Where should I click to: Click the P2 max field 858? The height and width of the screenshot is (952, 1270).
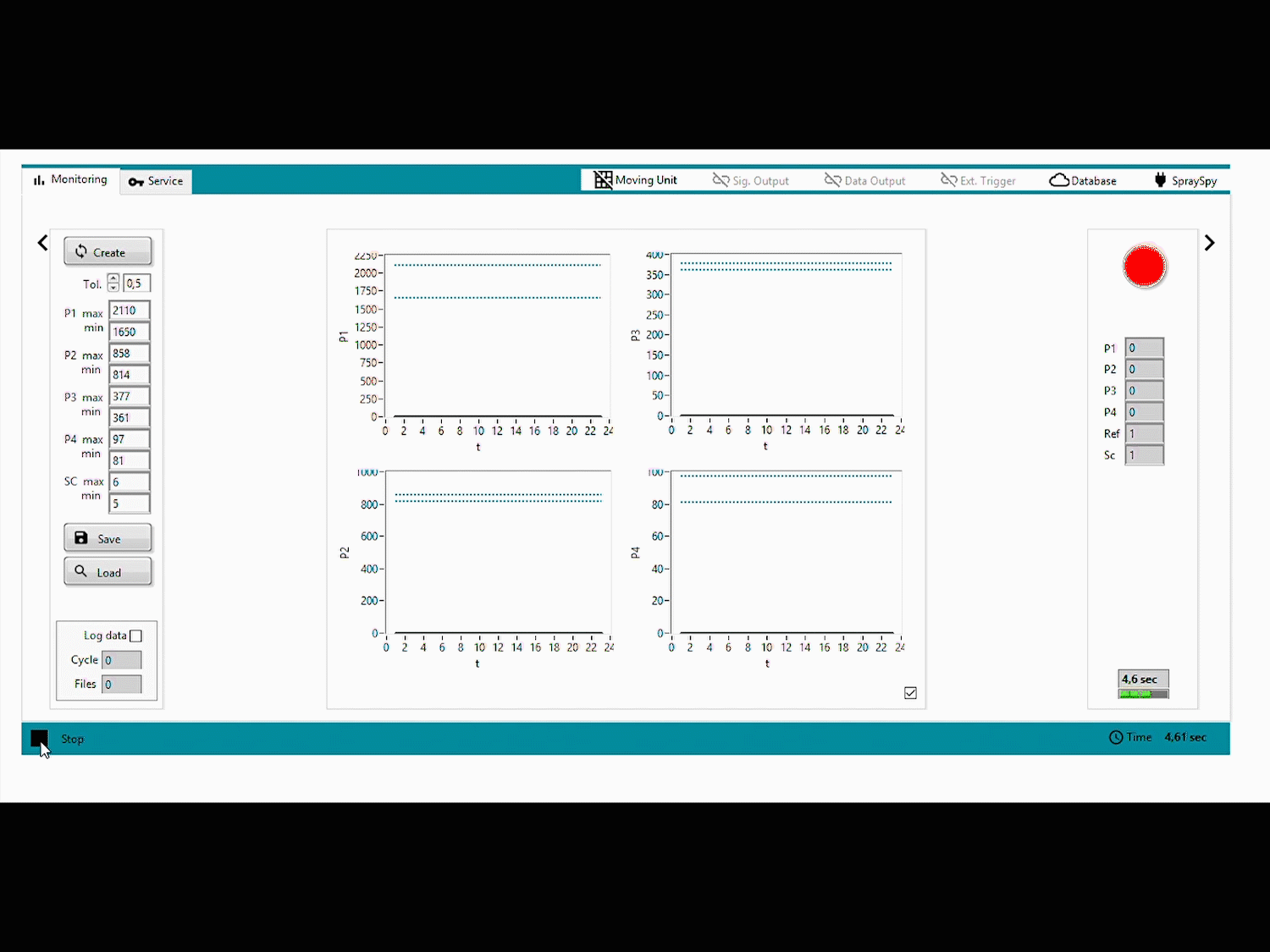coord(130,354)
